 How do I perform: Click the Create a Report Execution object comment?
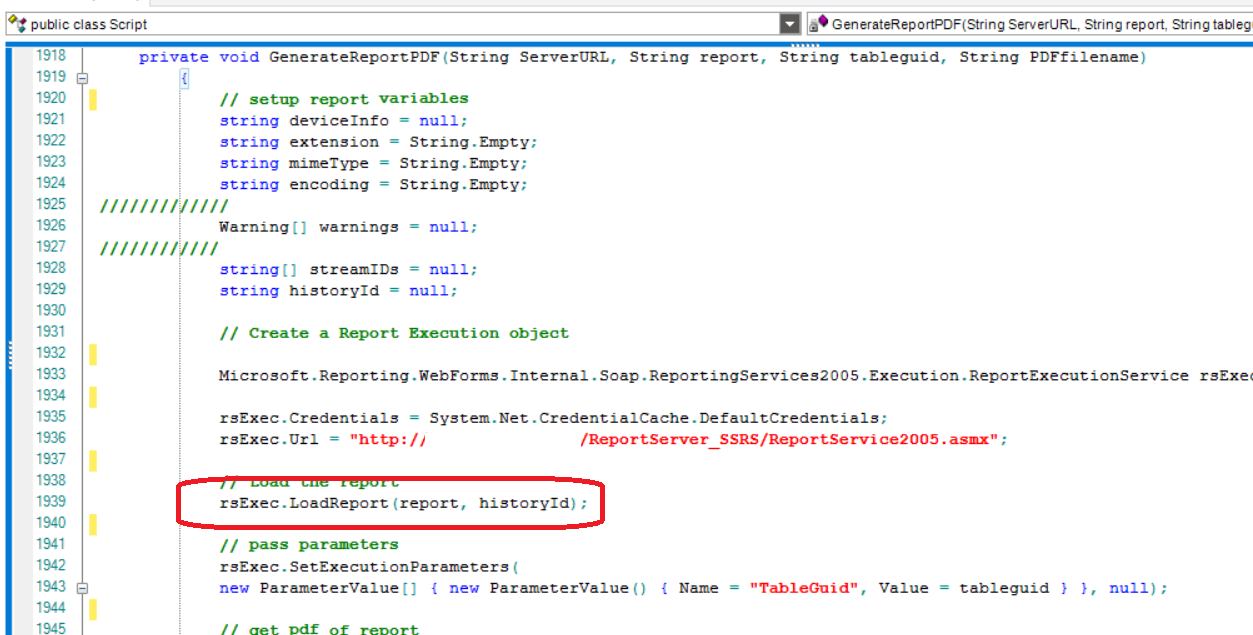click(x=394, y=333)
